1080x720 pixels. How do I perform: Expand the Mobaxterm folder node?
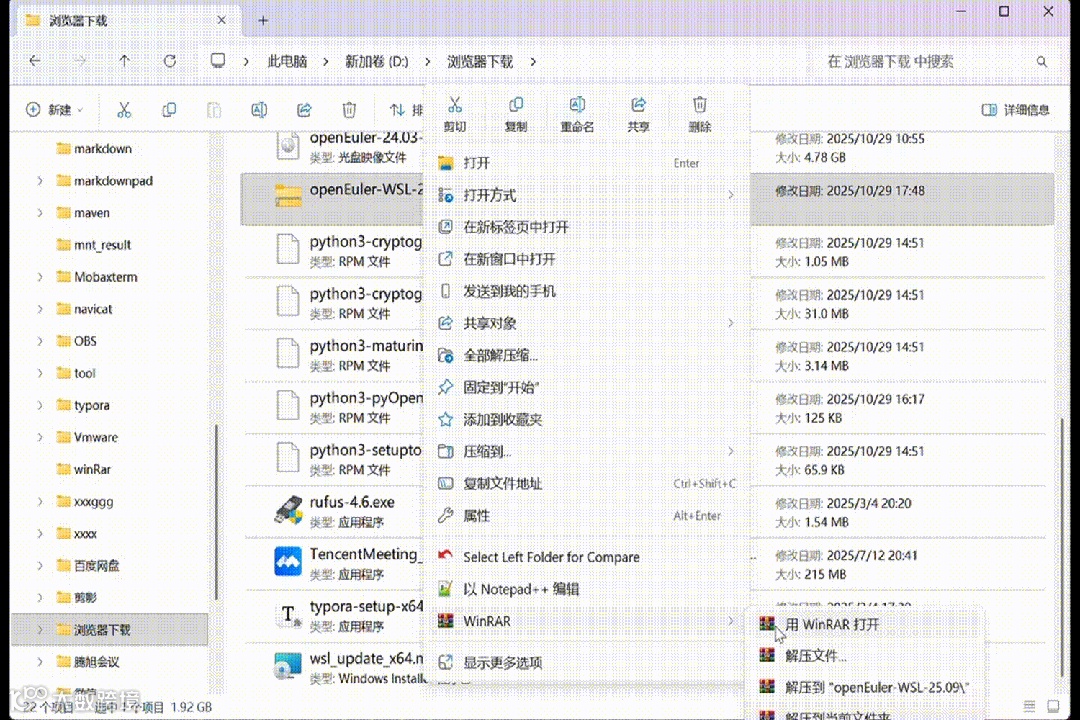40,277
